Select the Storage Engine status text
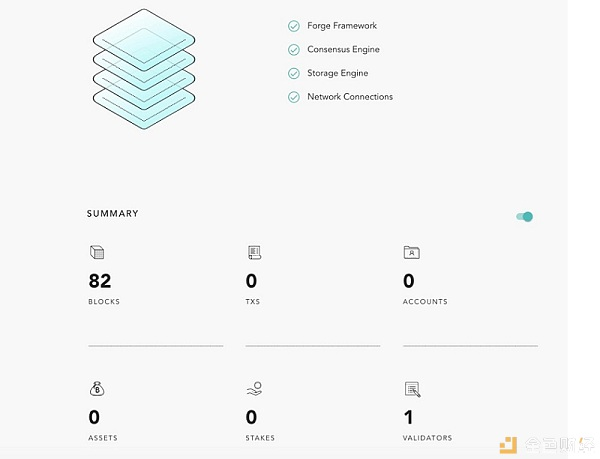 (338, 73)
